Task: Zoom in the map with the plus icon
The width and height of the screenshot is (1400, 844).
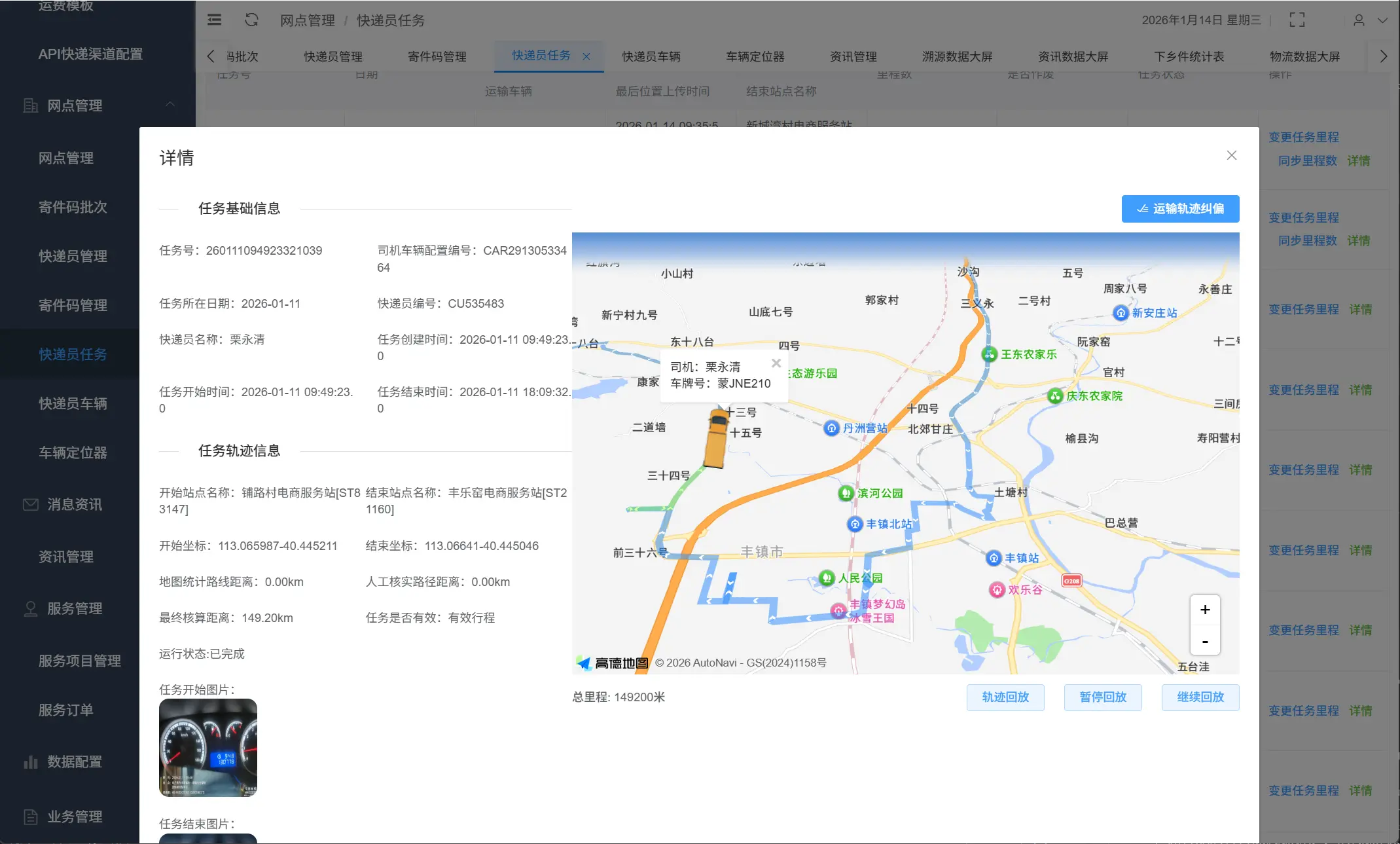Action: pos(1205,610)
